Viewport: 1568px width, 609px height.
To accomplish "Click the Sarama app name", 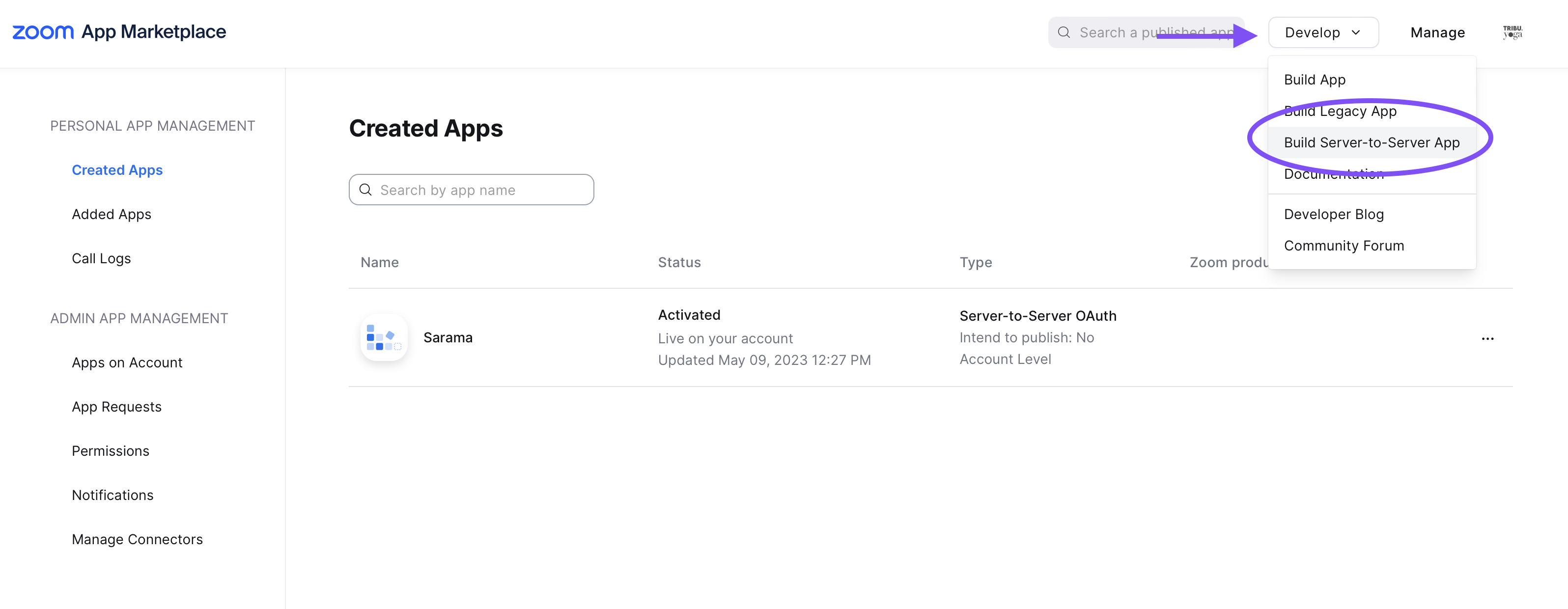I will coord(448,338).
